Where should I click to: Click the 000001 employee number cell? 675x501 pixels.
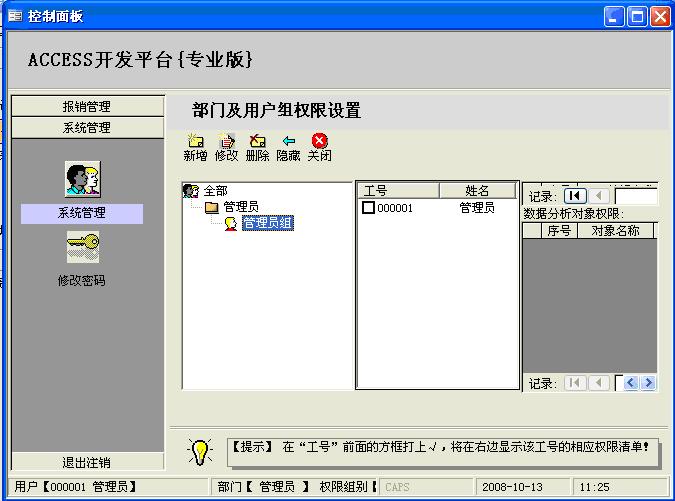[395, 208]
